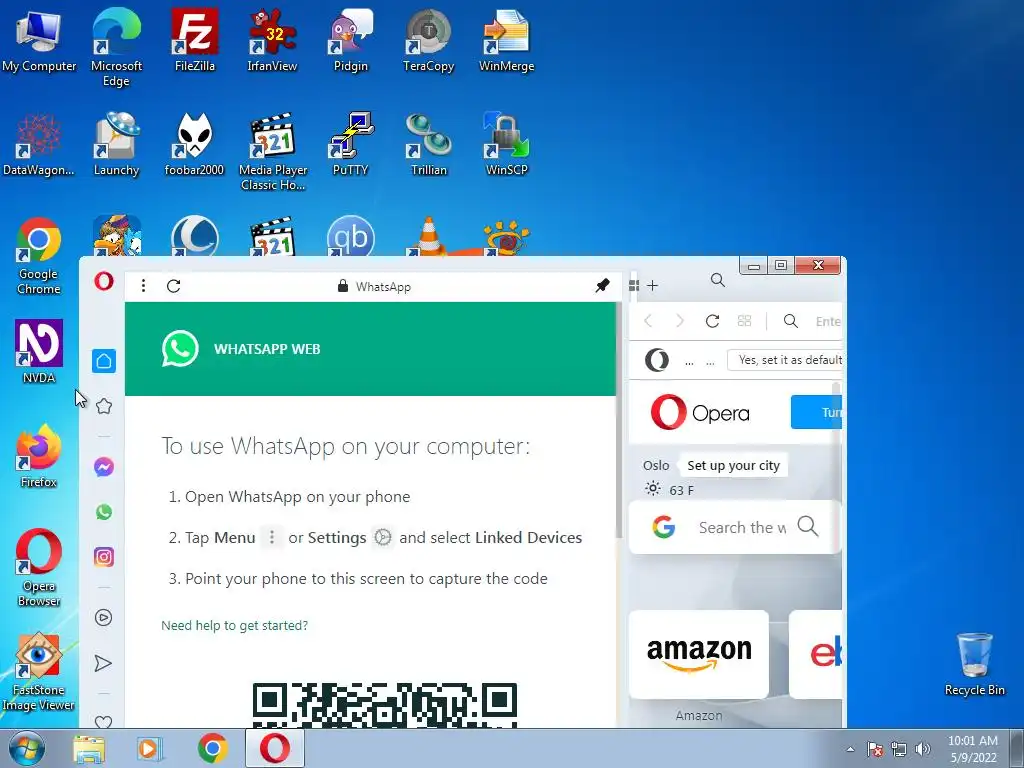Click blue Turn button beside Opera logo
The image size is (1024, 768).
[x=816, y=412]
